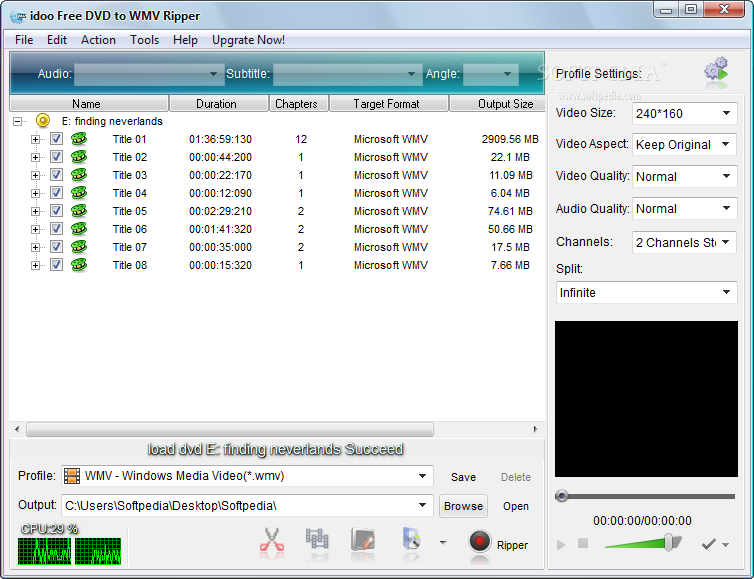Open the snapshot checkmark dropdown arrow

[x=726, y=545]
